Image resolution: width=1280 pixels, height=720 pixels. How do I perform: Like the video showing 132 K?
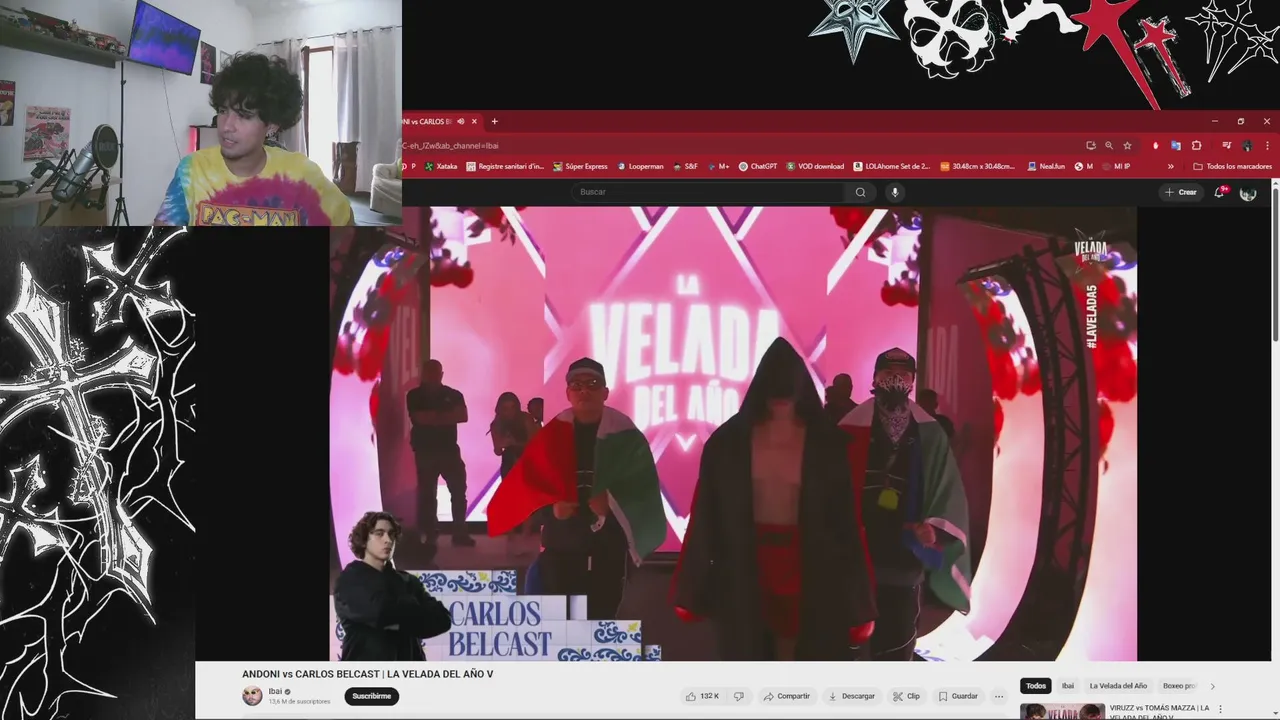704,696
